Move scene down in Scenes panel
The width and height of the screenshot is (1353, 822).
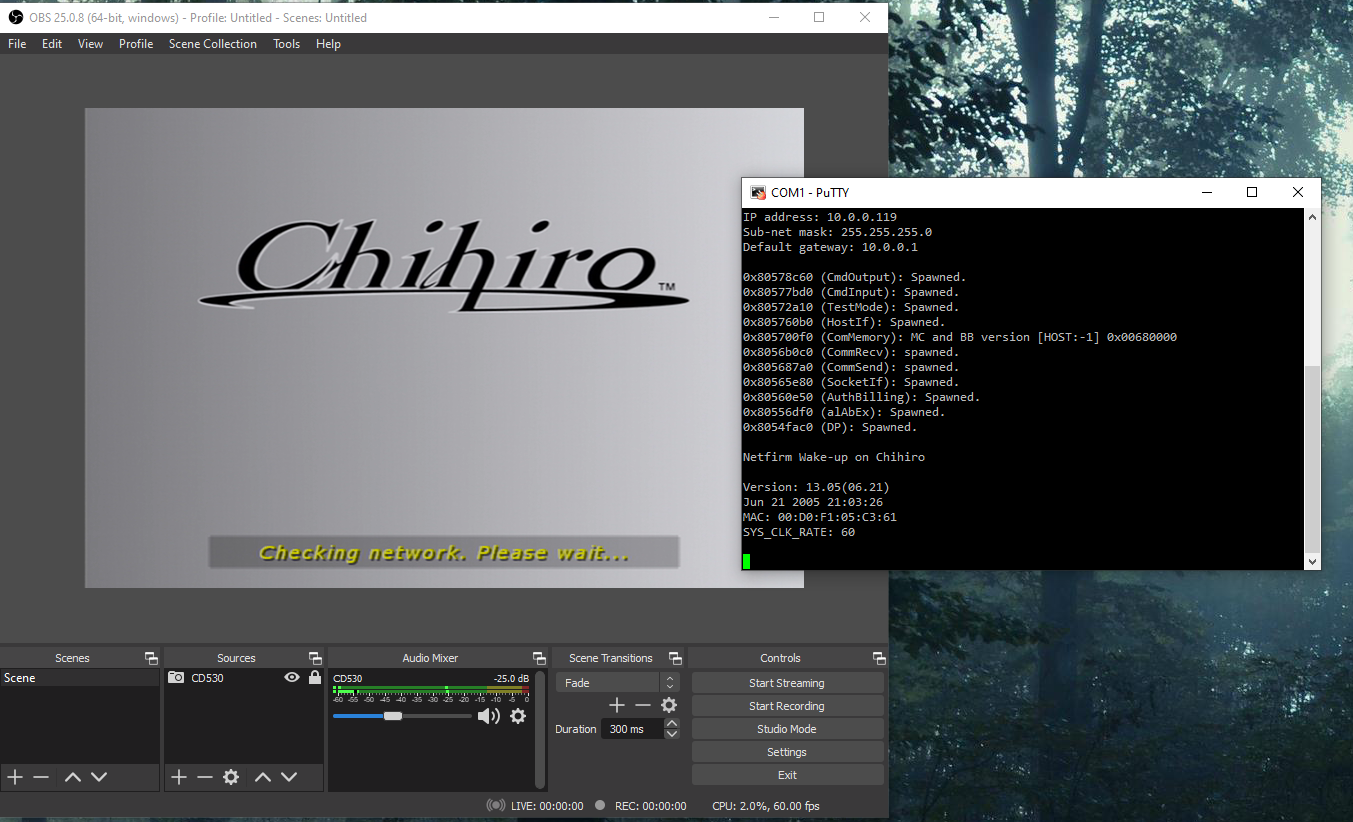(99, 777)
